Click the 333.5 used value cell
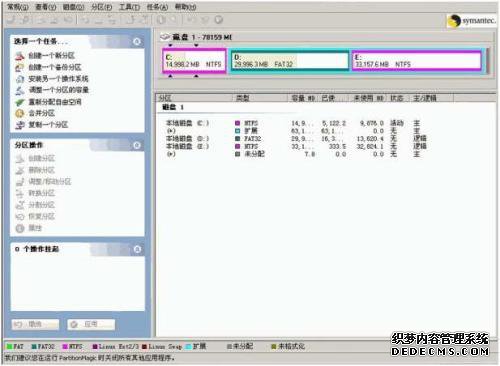The image size is (500, 366). click(x=337, y=146)
